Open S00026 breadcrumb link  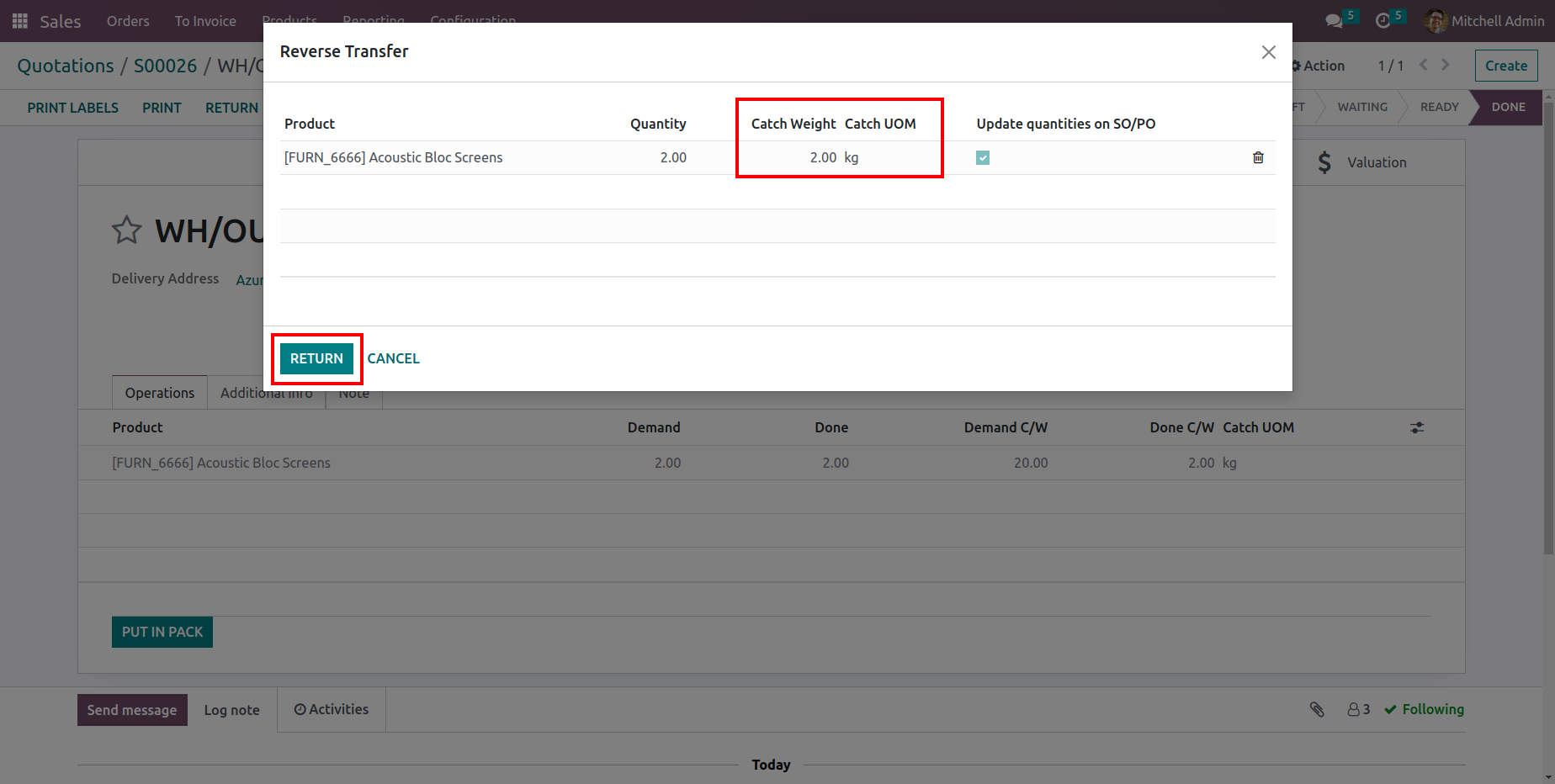[x=166, y=66]
